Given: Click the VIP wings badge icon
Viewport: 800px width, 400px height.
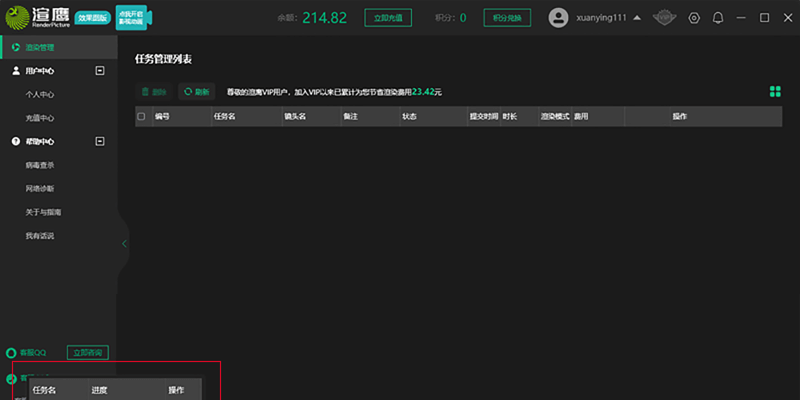Looking at the screenshot, I should (663, 18).
